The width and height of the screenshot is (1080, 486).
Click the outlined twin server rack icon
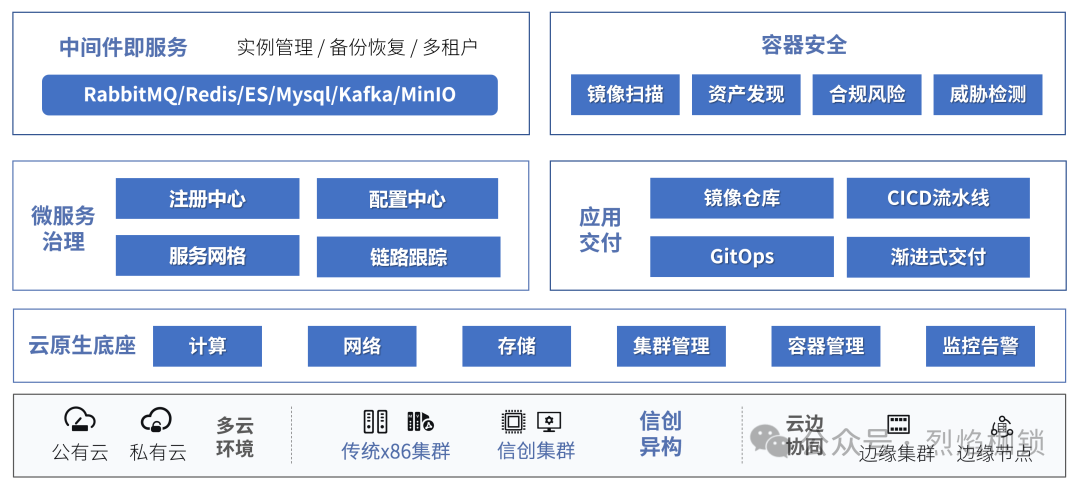click(375, 421)
